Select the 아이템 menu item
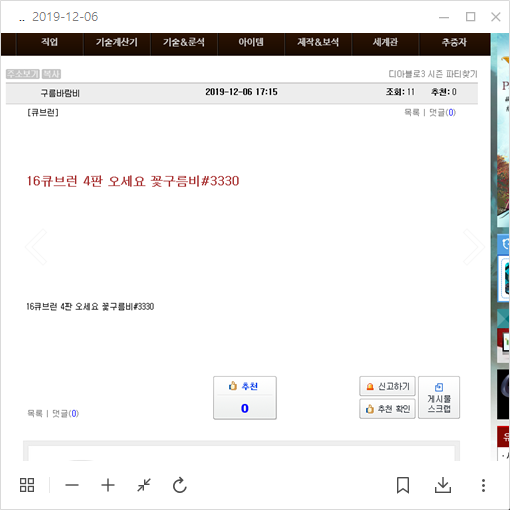 [x=251, y=42]
